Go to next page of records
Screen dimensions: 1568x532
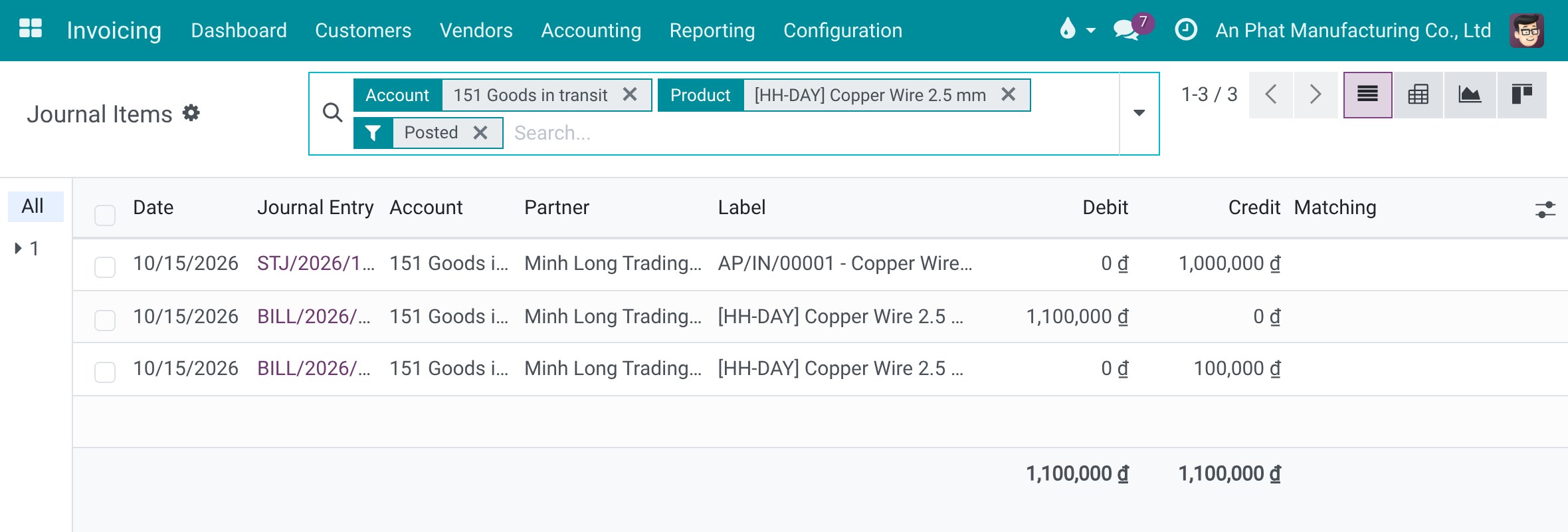click(1316, 94)
